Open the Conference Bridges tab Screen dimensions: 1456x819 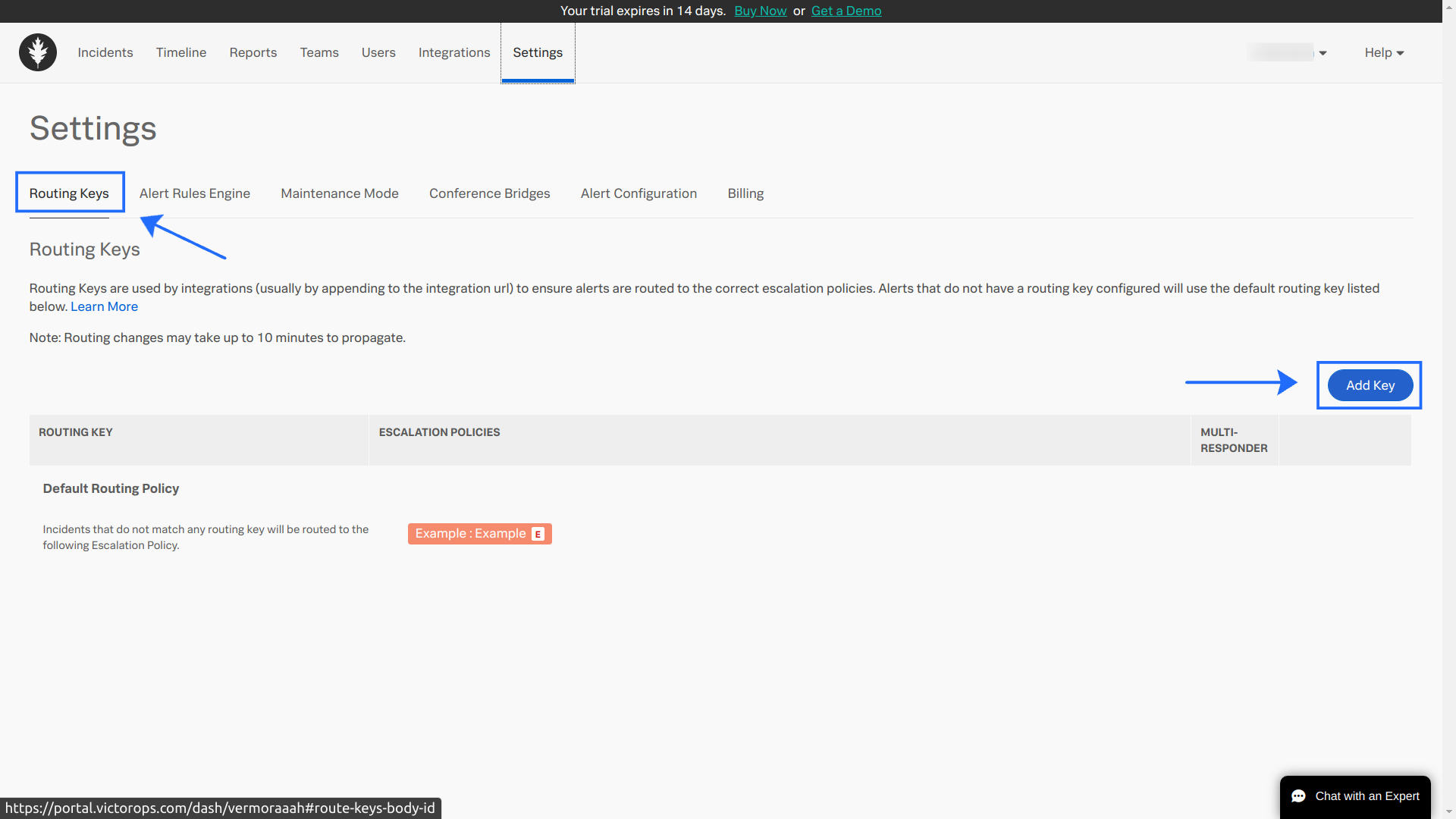coord(490,193)
